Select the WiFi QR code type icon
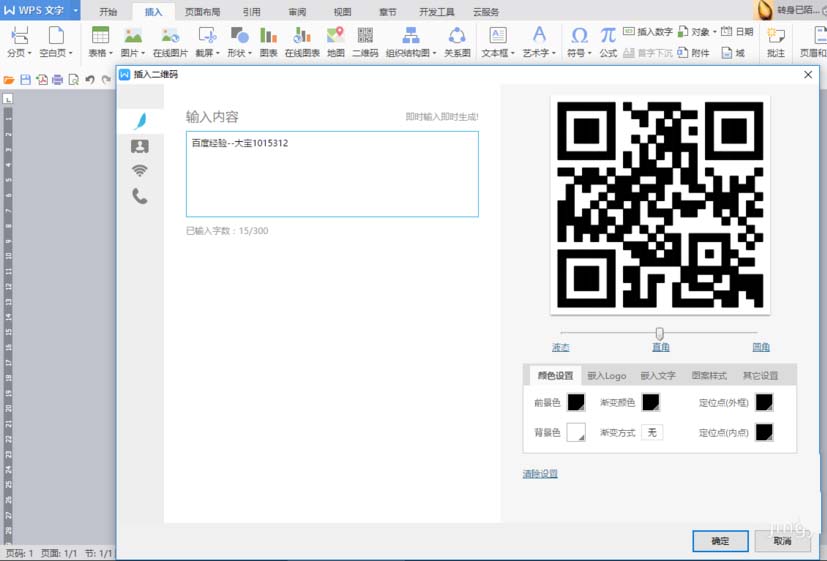Screen dimensions: 827x561 140,170
